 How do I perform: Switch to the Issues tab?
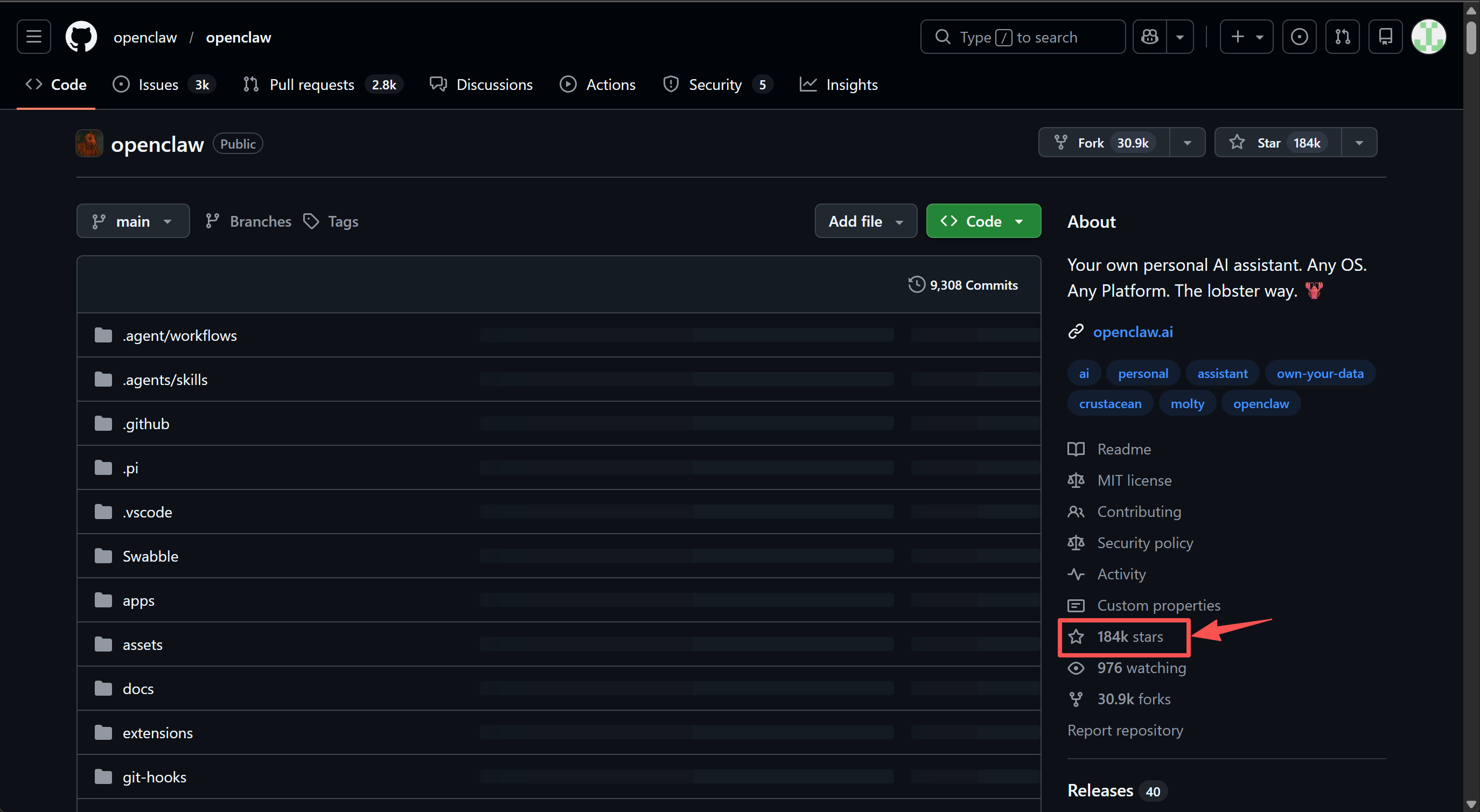coord(164,85)
